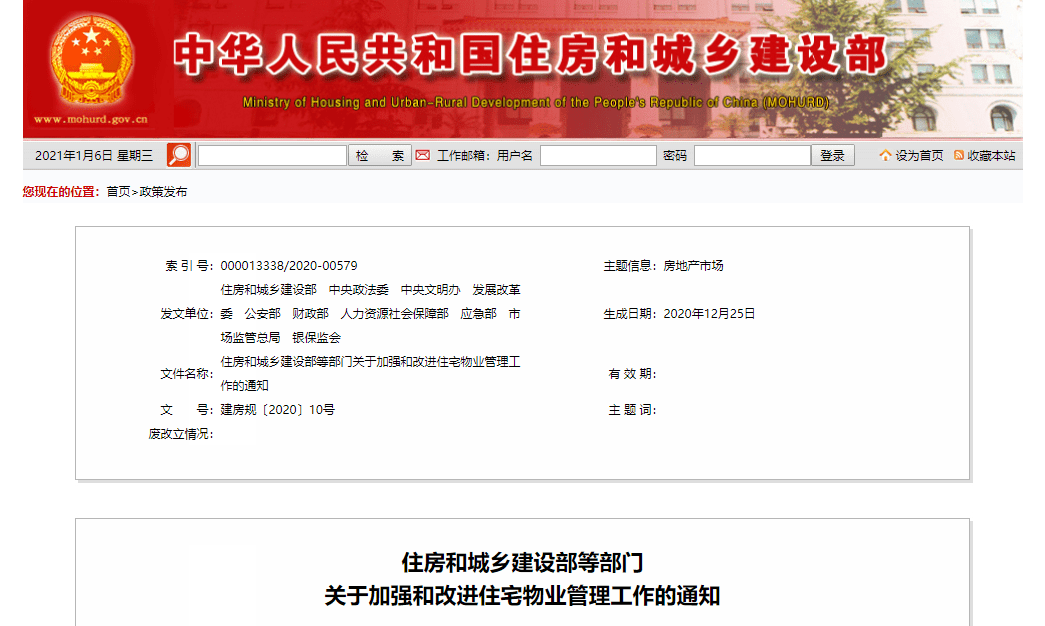Click the RSS-style icon beside 收藏本站
The width and height of the screenshot is (1045, 626).
pos(959,155)
